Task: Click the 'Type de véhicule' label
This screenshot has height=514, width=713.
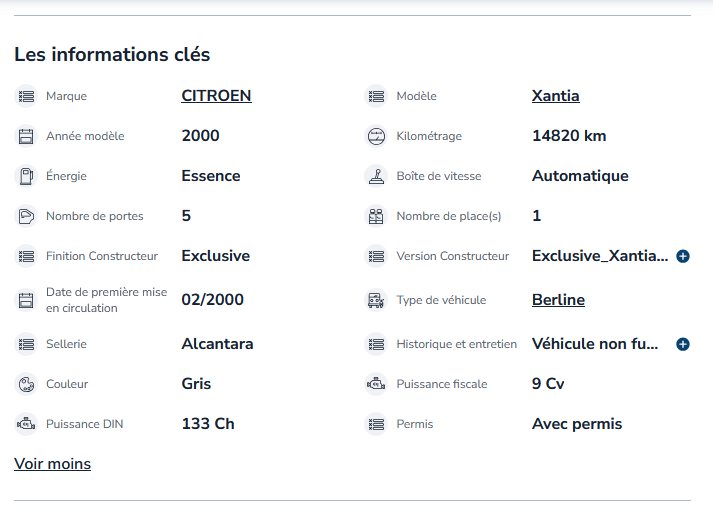Action: [x=441, y=300]
